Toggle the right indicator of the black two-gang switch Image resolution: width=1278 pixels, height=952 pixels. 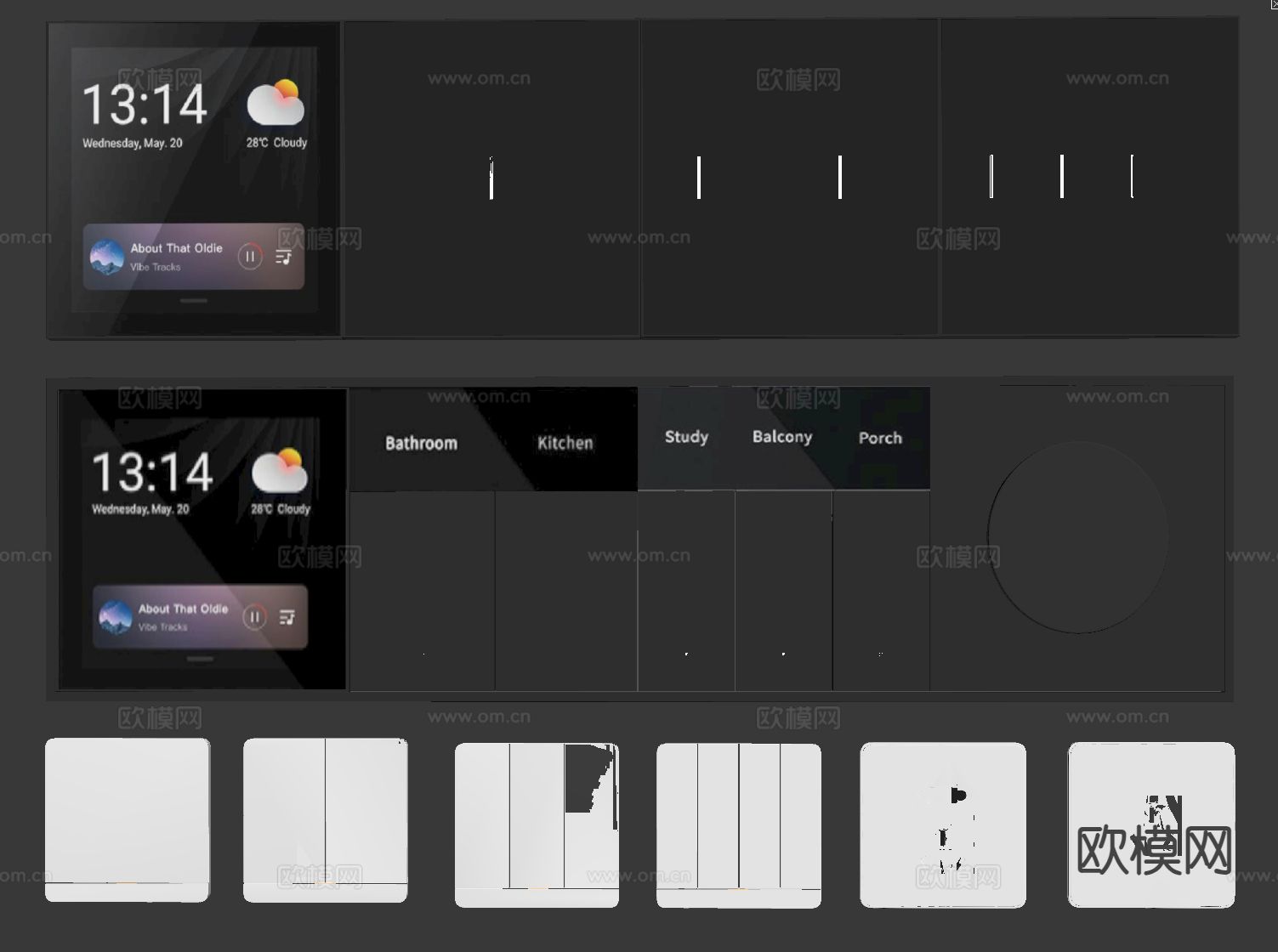(840, 178)
